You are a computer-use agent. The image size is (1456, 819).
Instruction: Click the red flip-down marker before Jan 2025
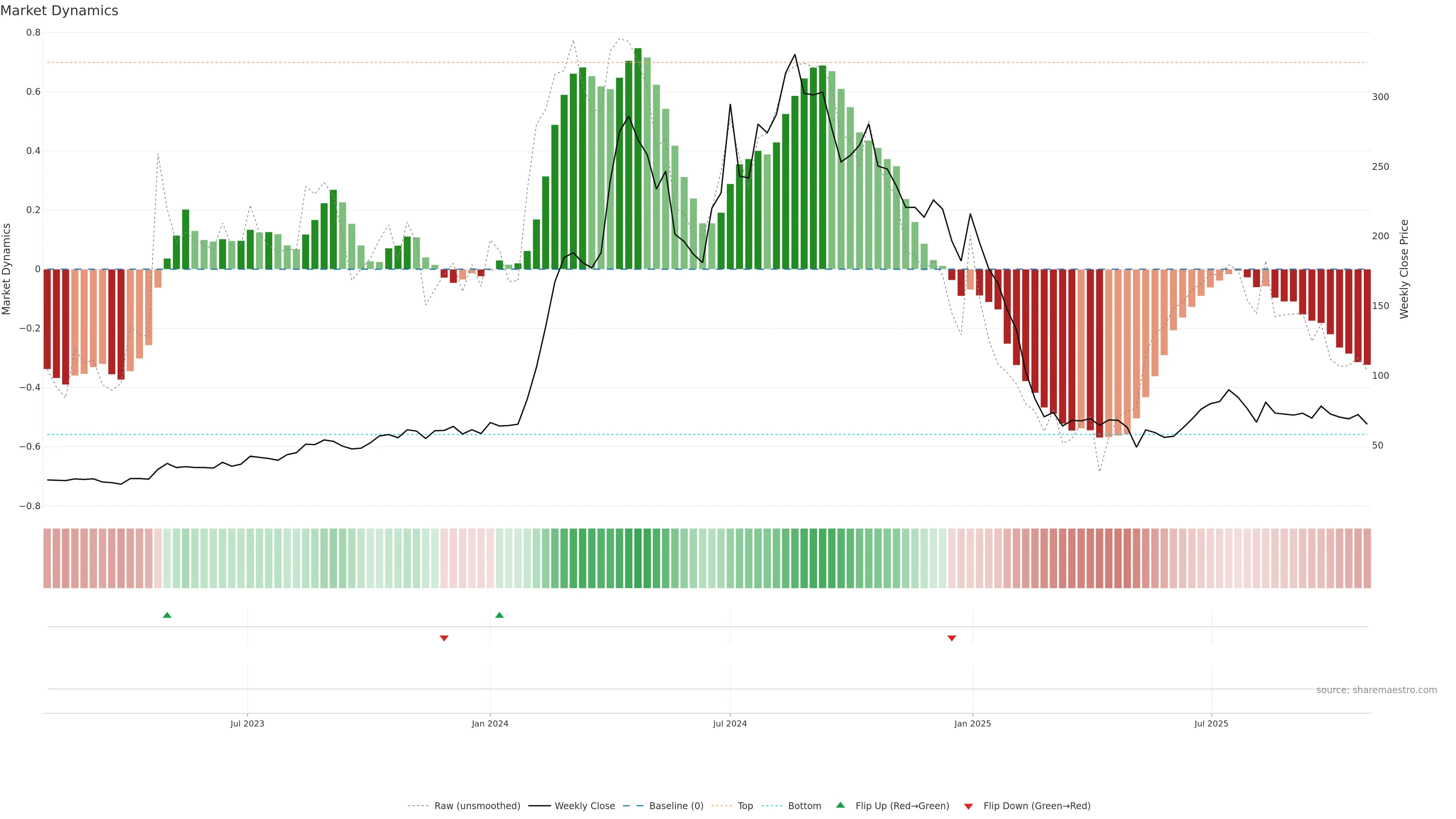click(x=951, y=638)
